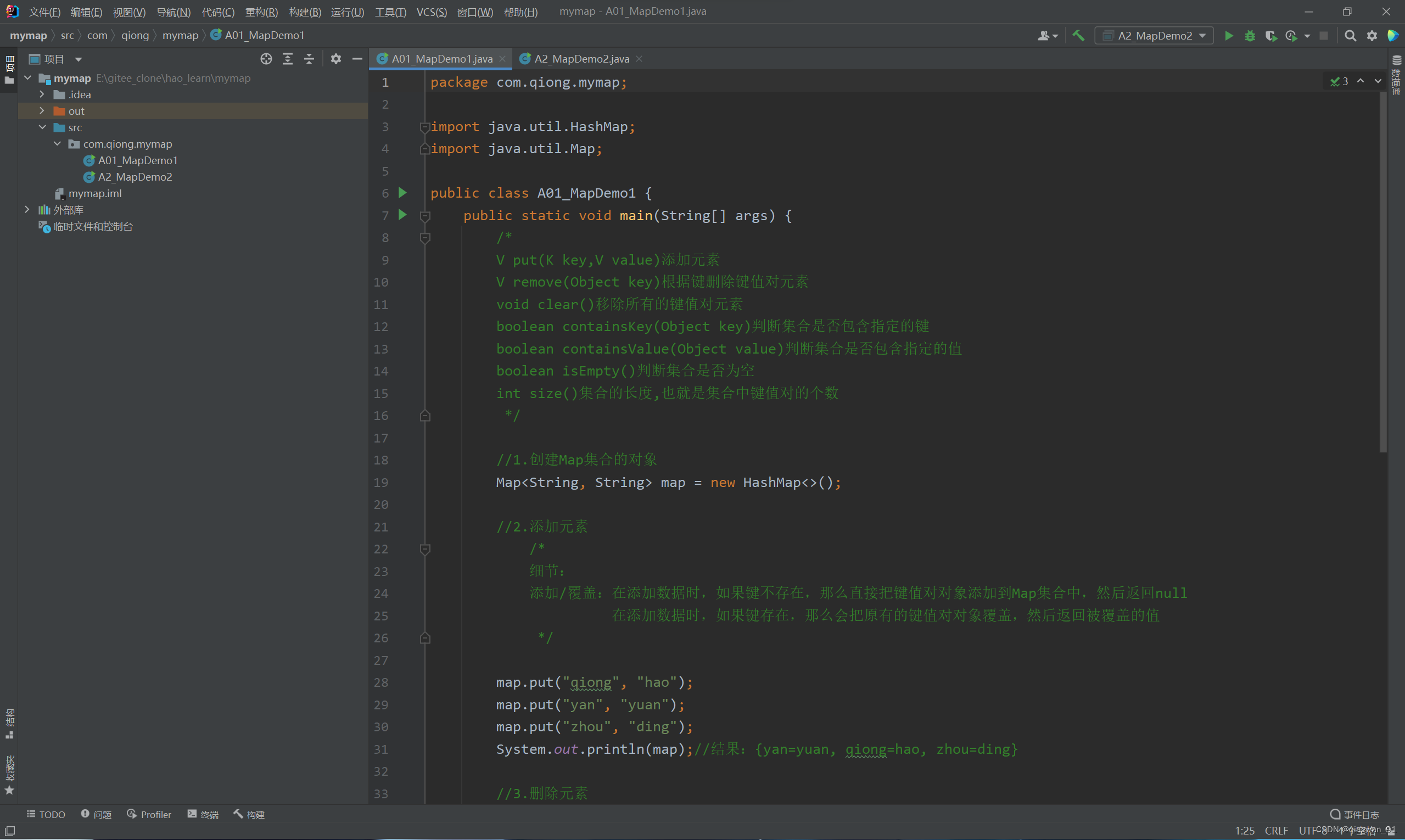
Task: Click Collapse All in project panel
Action: coord(309,59)
